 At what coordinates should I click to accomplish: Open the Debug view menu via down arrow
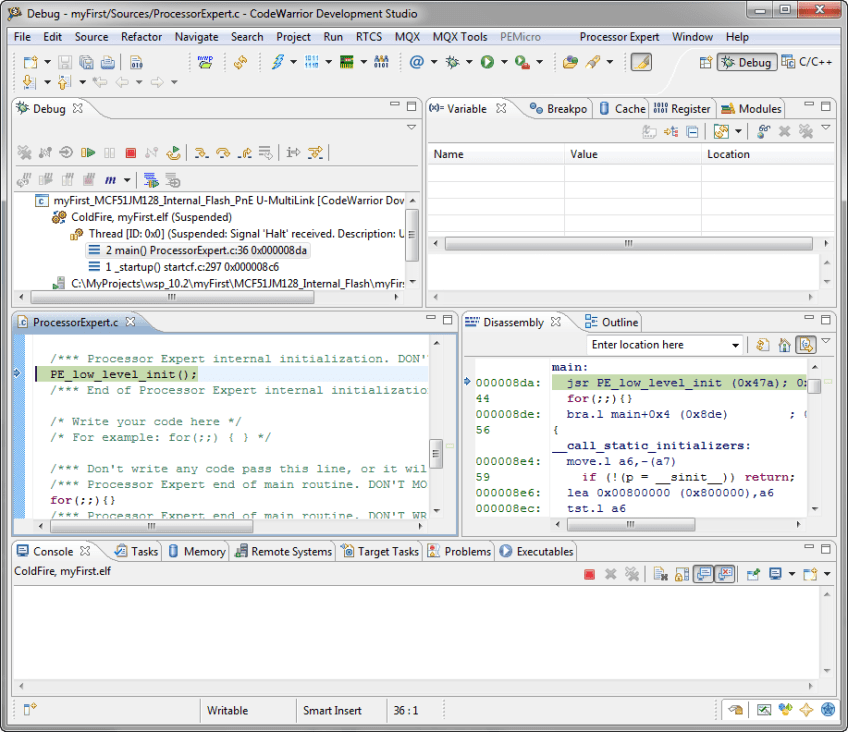click(x=411, y=127)
